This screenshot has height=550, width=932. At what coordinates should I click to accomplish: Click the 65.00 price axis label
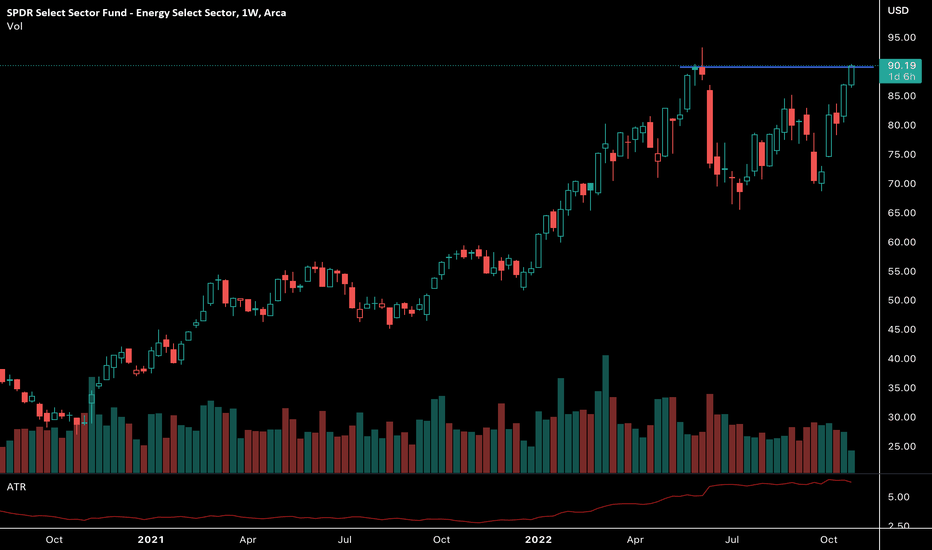click(902, 213)
